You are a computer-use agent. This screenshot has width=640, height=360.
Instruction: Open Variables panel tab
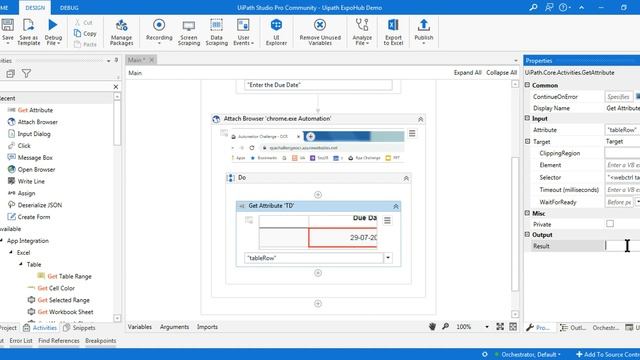tap(140, 327)
